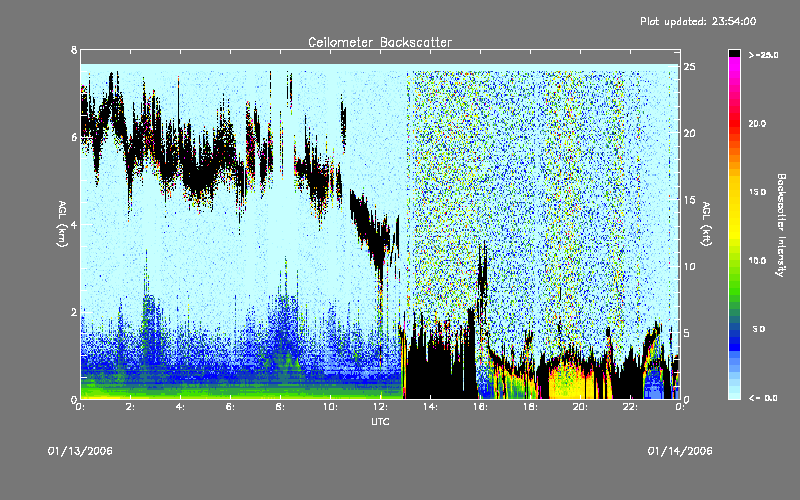The image size is (800, 500).
Task: Click the 8: hour tick on time axis
Action: [x=280, y=407]
